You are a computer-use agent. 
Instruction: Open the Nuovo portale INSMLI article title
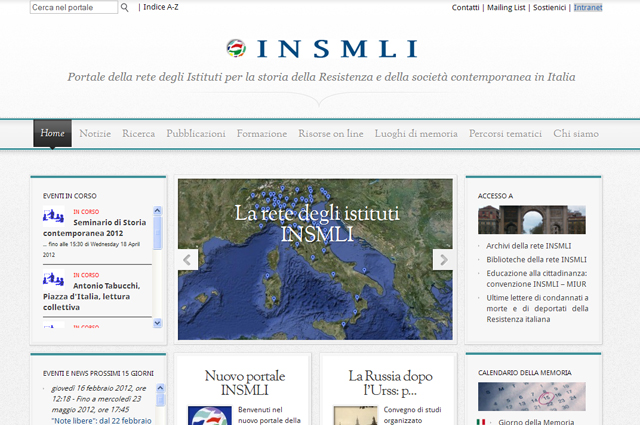coord(244,383)
